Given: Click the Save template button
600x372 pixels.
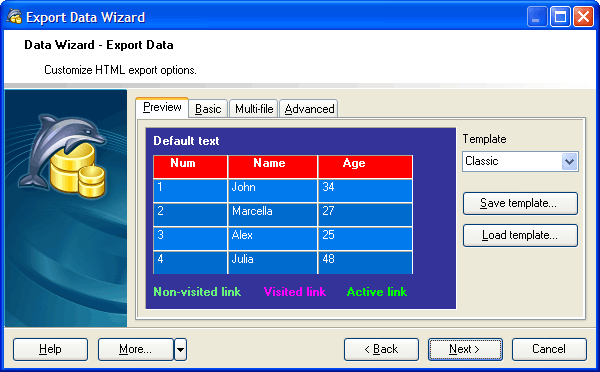Looking at the screenshot, I should coord(520,203).
